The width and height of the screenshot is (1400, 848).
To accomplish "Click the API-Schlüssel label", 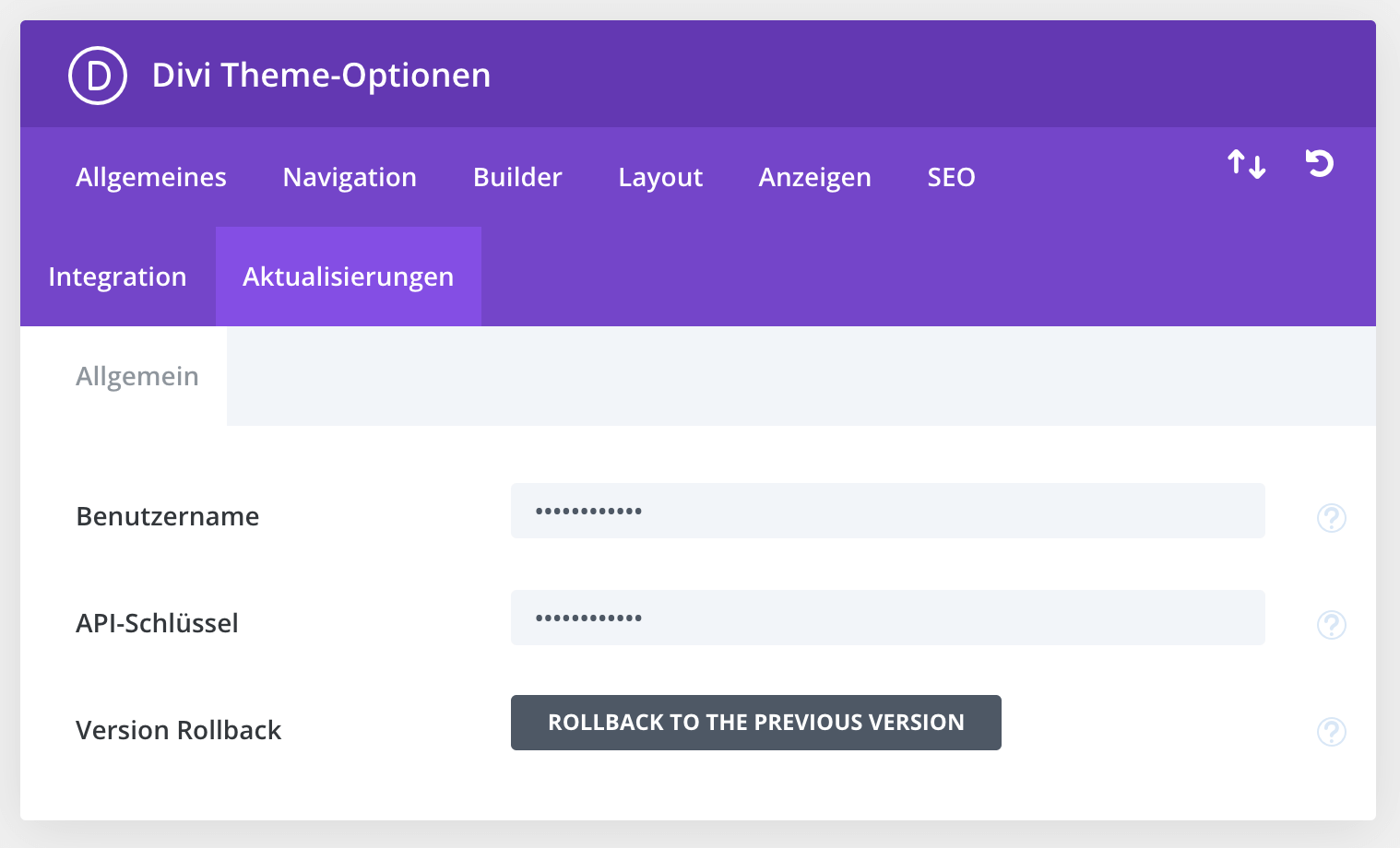I will pos(157,623).
